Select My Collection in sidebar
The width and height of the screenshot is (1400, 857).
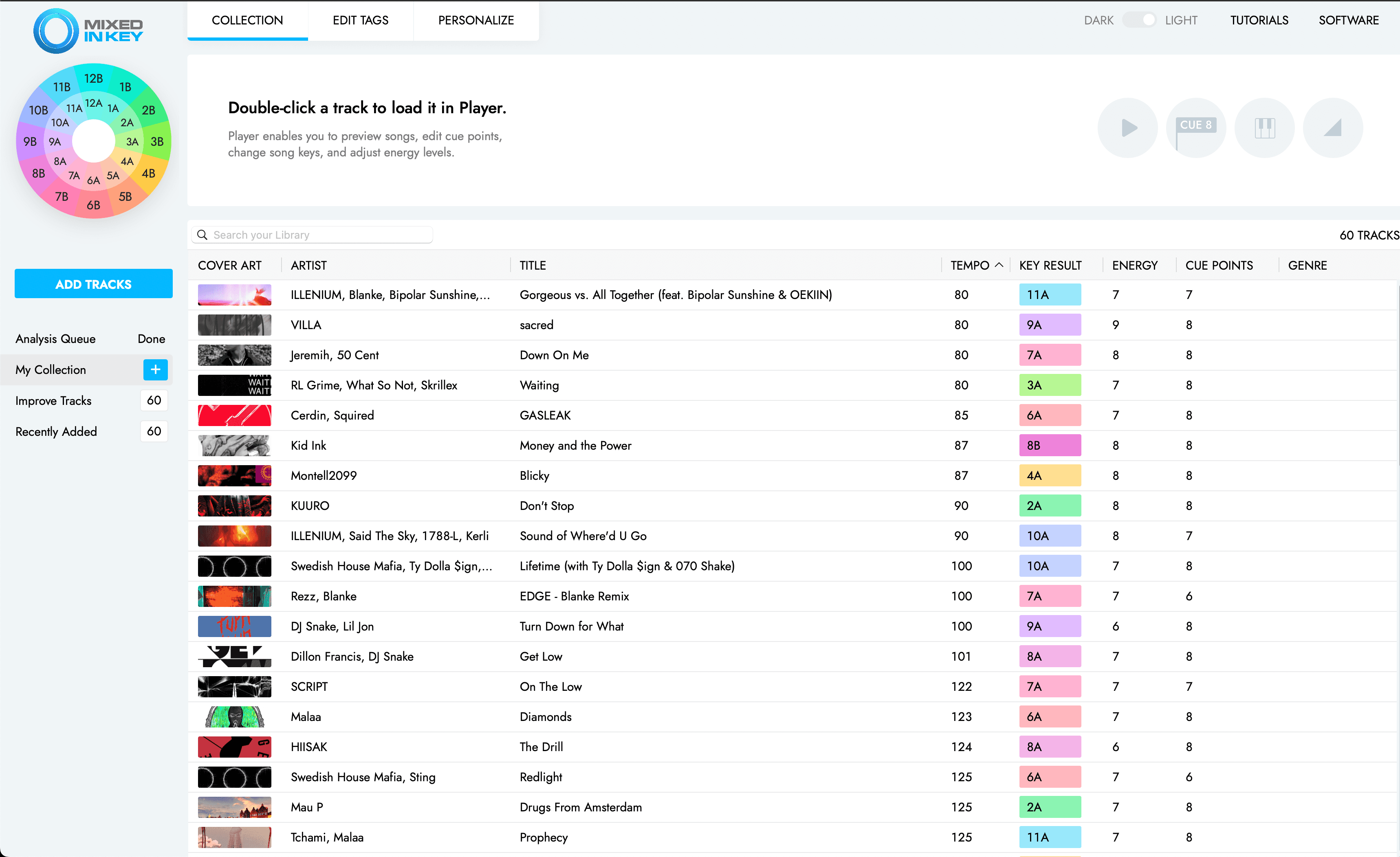click(x=51, y=370)
